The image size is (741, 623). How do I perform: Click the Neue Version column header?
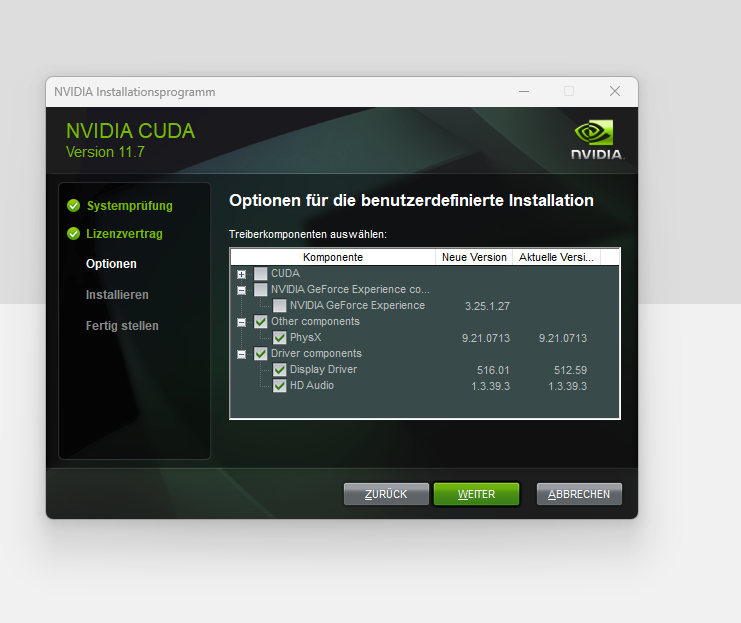(474, 257)
